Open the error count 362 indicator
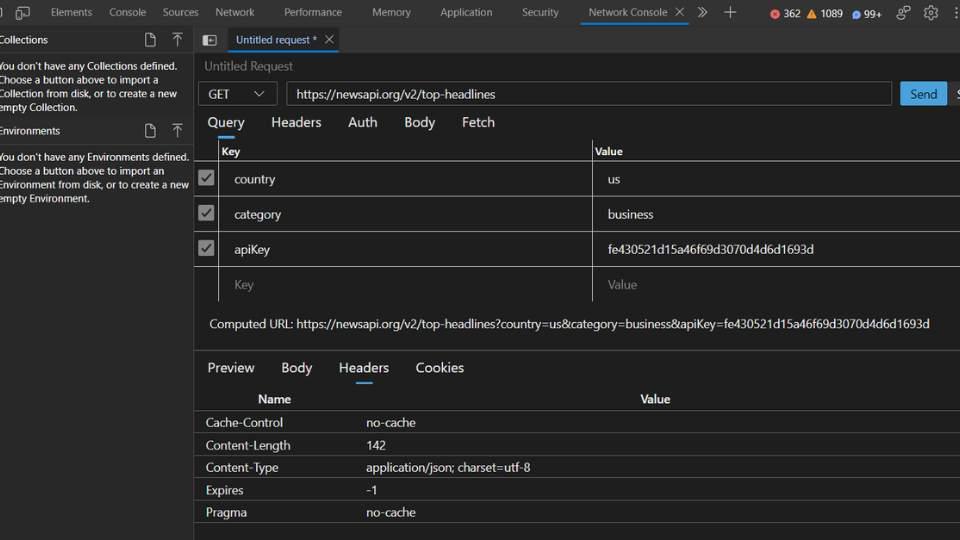This screenshot has height=540, width=960. pyautogui.click(x=785, y=13)
